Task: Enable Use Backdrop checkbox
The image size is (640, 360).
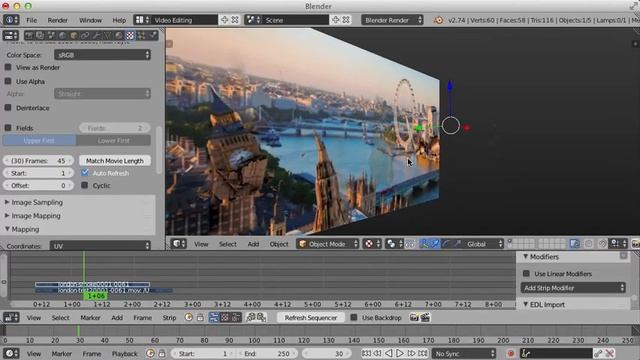Action: tap(354, 317)
